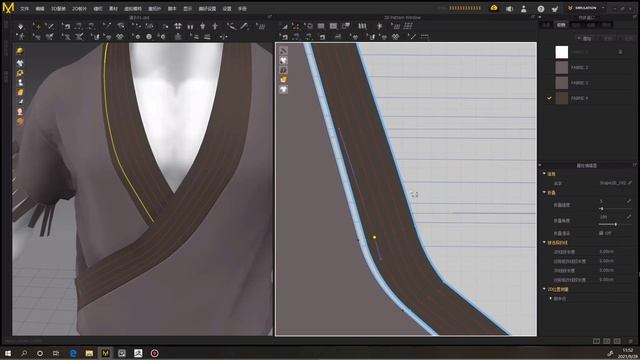Adjust the lower slider in property editor
Screen dimensions: 640x360
pos(615,224)
